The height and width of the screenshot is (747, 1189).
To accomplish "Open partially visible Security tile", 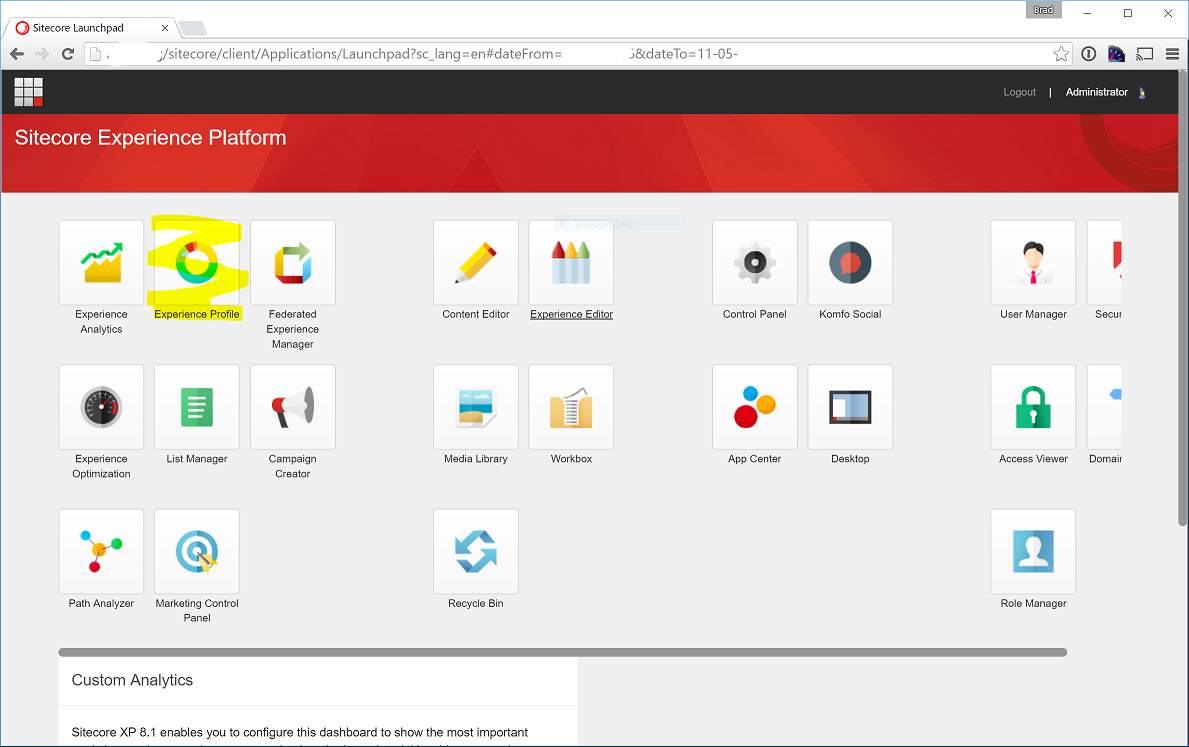I will click(x=1104, y=262).
